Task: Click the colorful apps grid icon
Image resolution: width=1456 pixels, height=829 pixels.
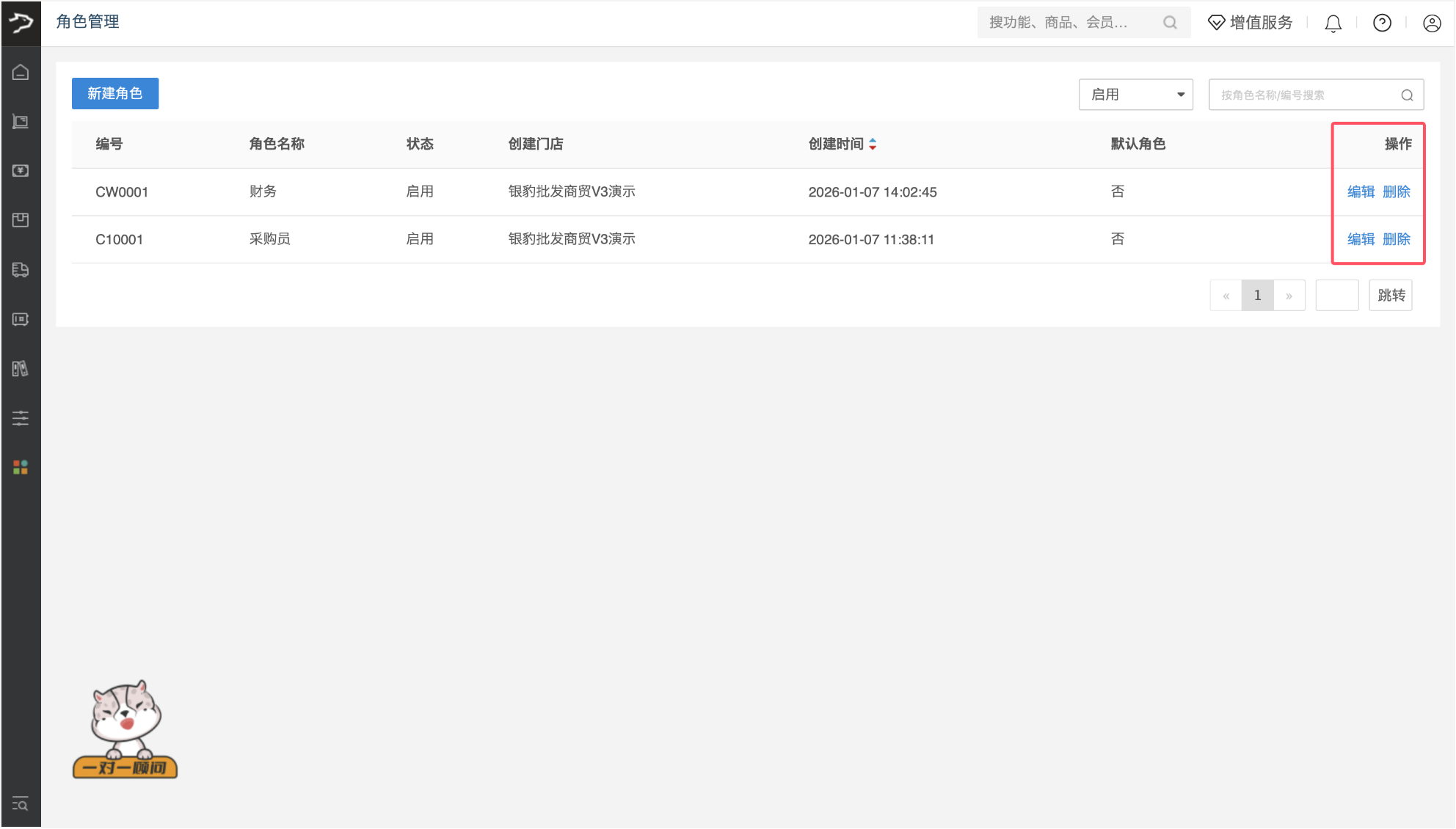Action: pyautogui.click(x=21, y=467)
